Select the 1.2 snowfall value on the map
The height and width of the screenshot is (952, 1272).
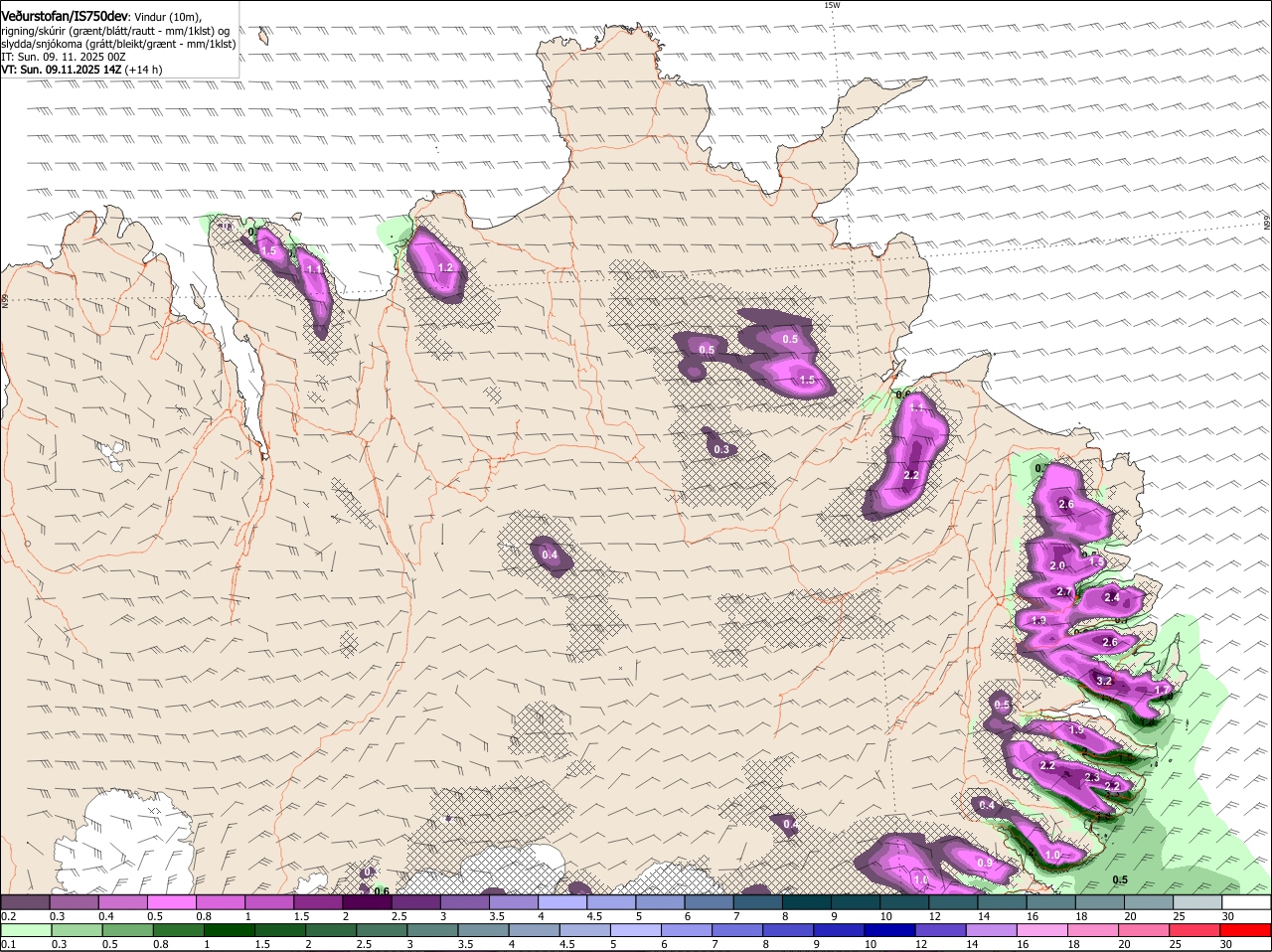pyautogui.click(x=446, y=267)
